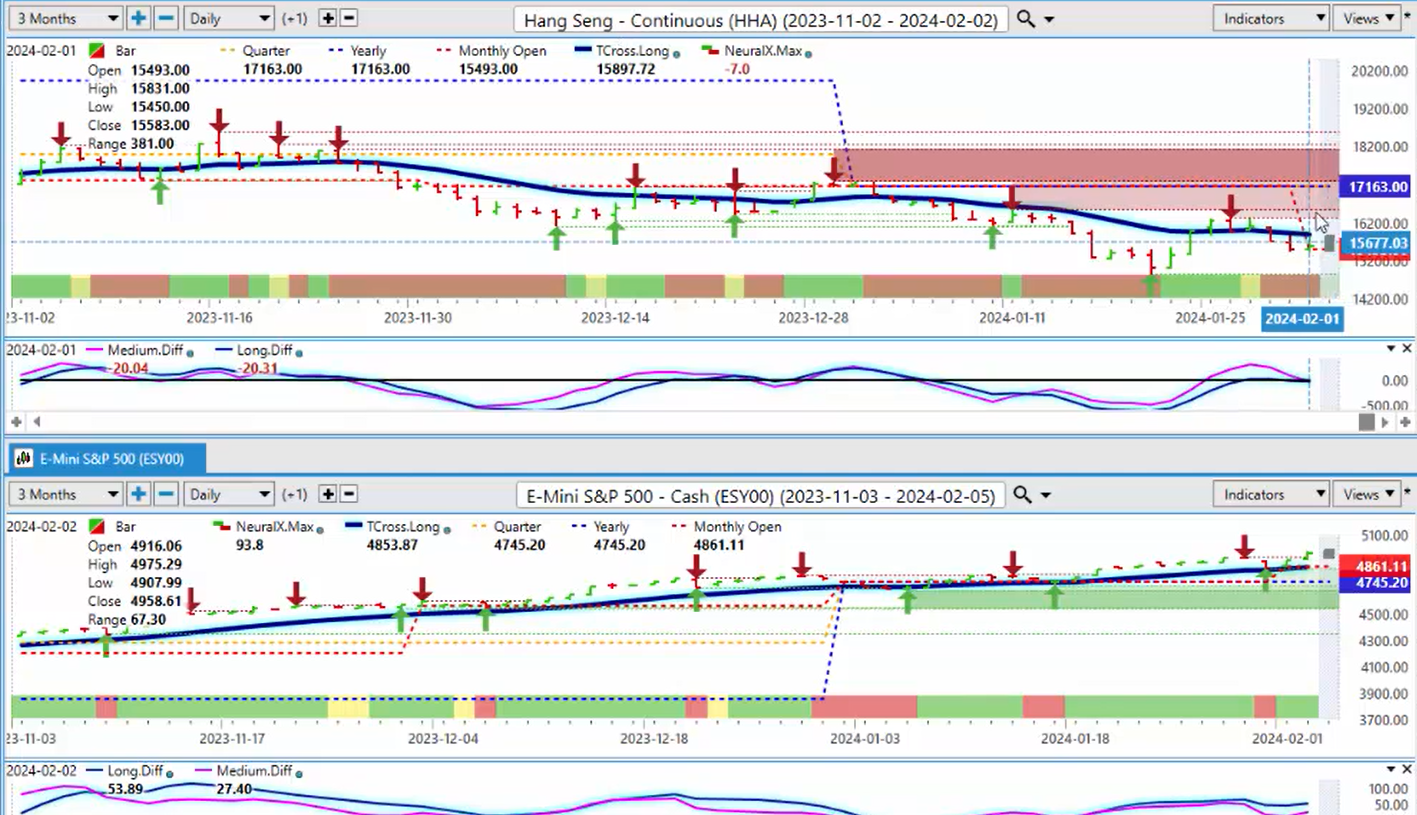Image resolution: width=1417 pixels, height=815 pixels.
Task: Open the 3 Months range dropdown on E-Mini chart
Action: coord(65,494)
